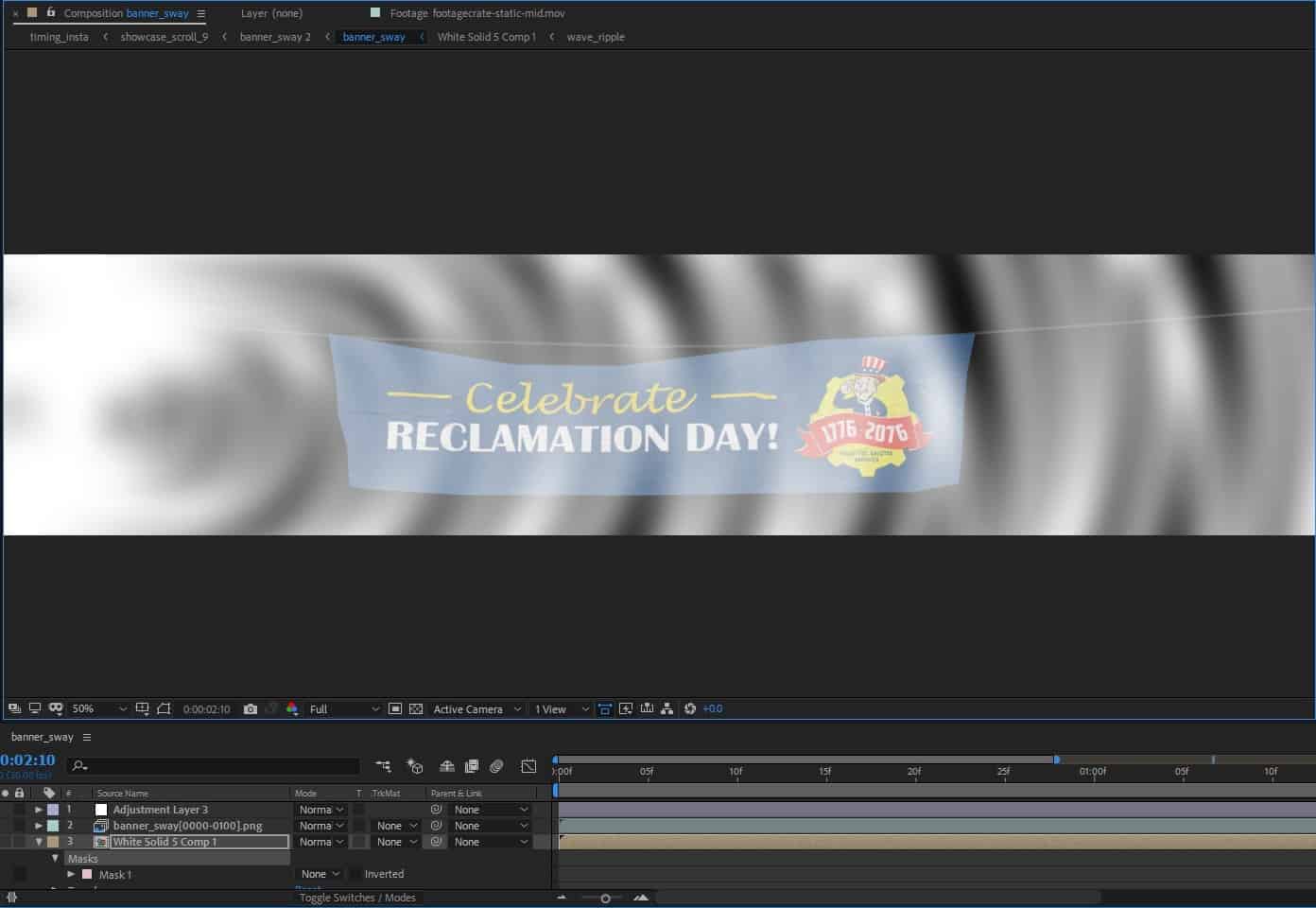Open the 50% magnification dropdown
Screen dimensions: 1316x908
coord(99,708)
